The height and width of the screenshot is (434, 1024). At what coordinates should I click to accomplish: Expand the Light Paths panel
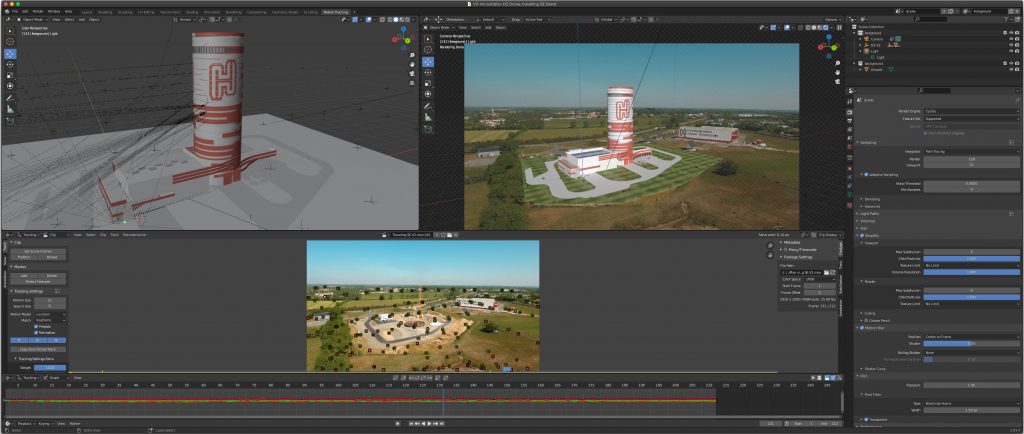point(867,213)
